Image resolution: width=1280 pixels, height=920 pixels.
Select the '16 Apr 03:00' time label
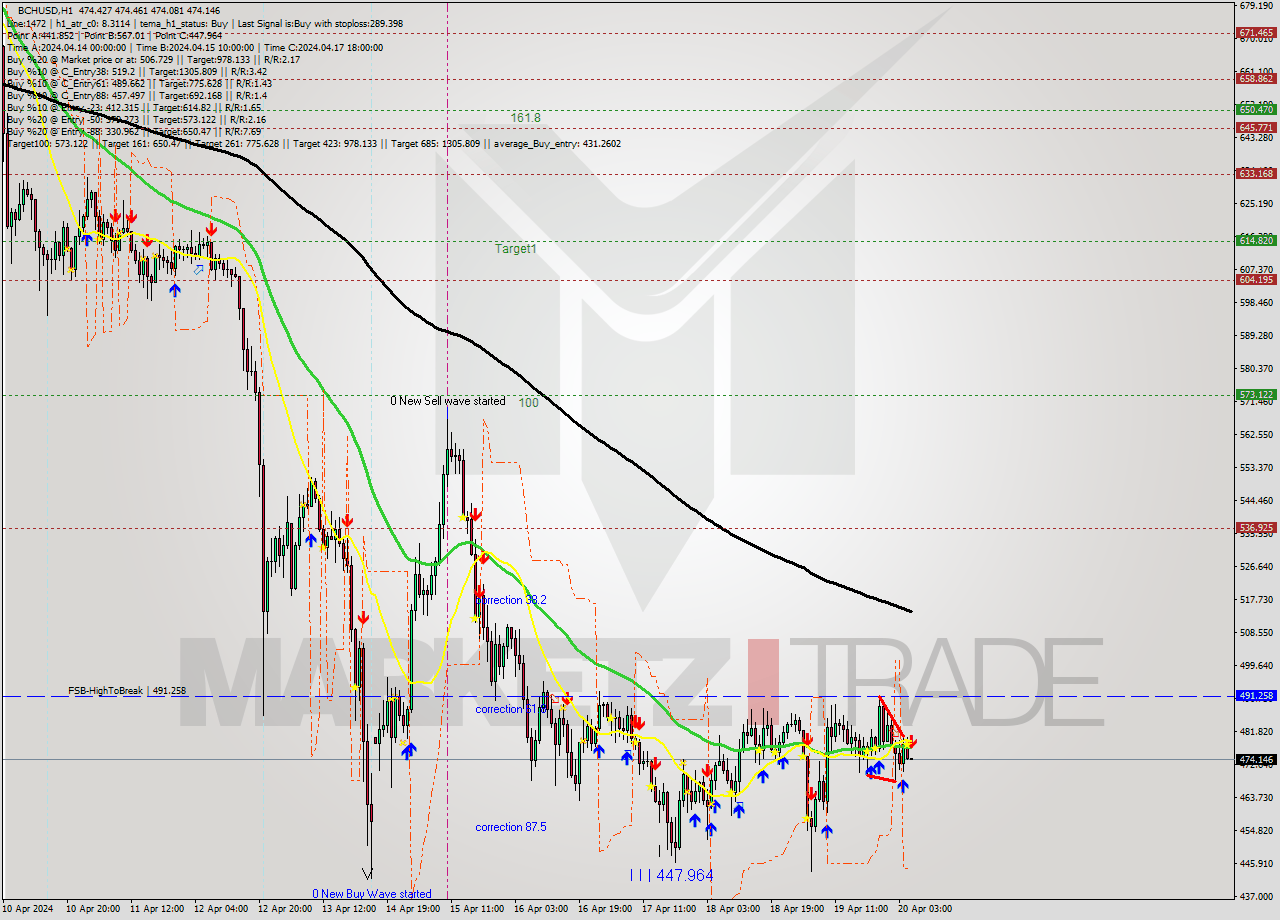[541, 909]
